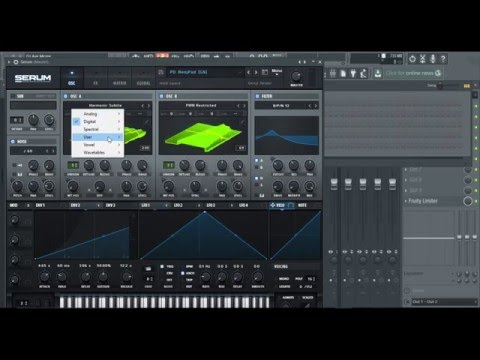
Task: Toggle filter routing for noise N
Action: (256, 179)
